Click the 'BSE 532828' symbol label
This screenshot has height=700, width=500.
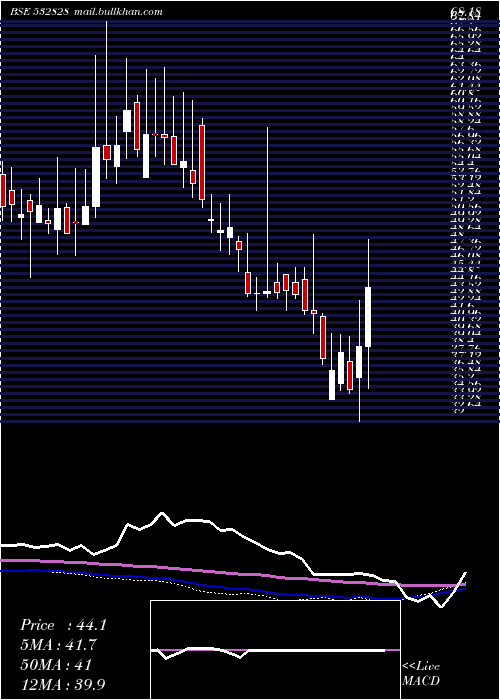[x=40, y=12]
